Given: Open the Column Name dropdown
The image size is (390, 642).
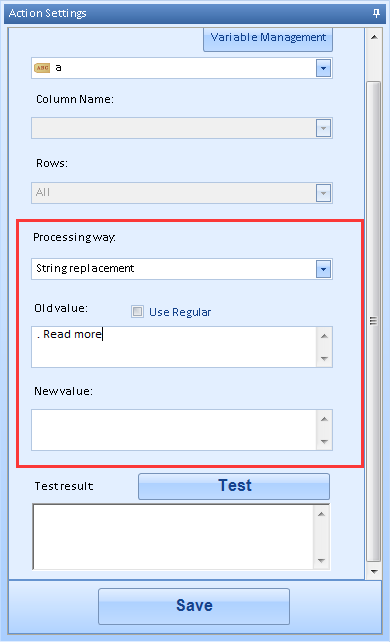Looking at the screenshot, I should coord(323,129).
